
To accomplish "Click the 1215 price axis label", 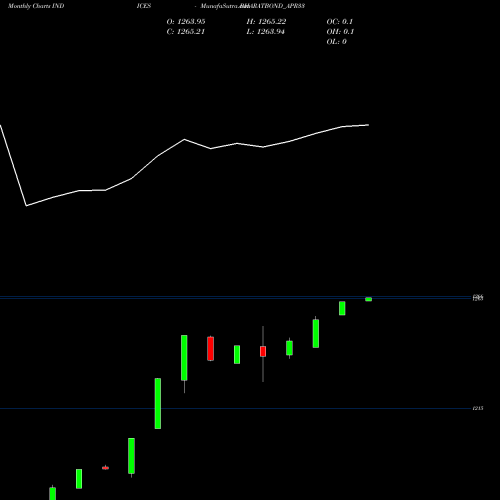I will [x=478, y=408].
